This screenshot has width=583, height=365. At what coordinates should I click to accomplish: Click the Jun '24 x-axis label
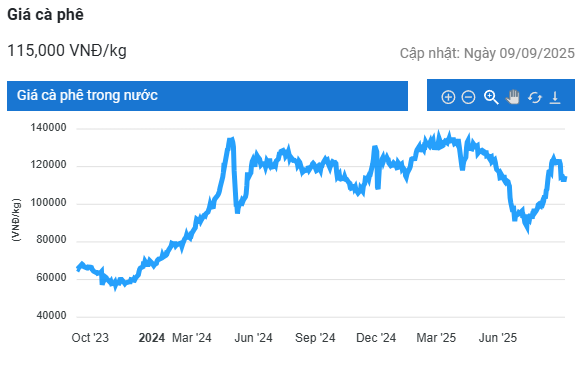(x=253, y=338)
